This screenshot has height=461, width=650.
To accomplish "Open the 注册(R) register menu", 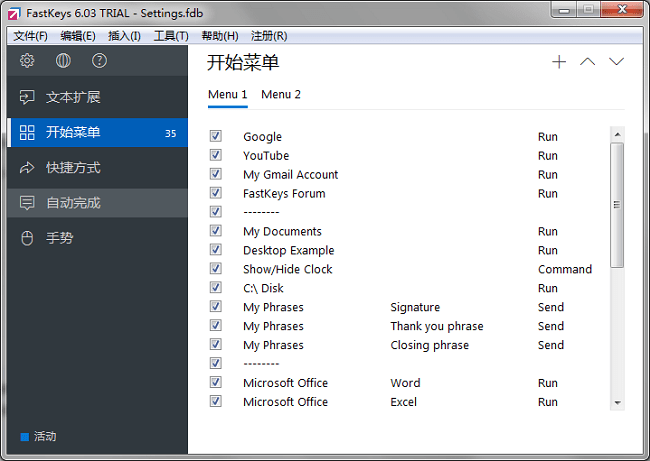I will coord(268,36).
